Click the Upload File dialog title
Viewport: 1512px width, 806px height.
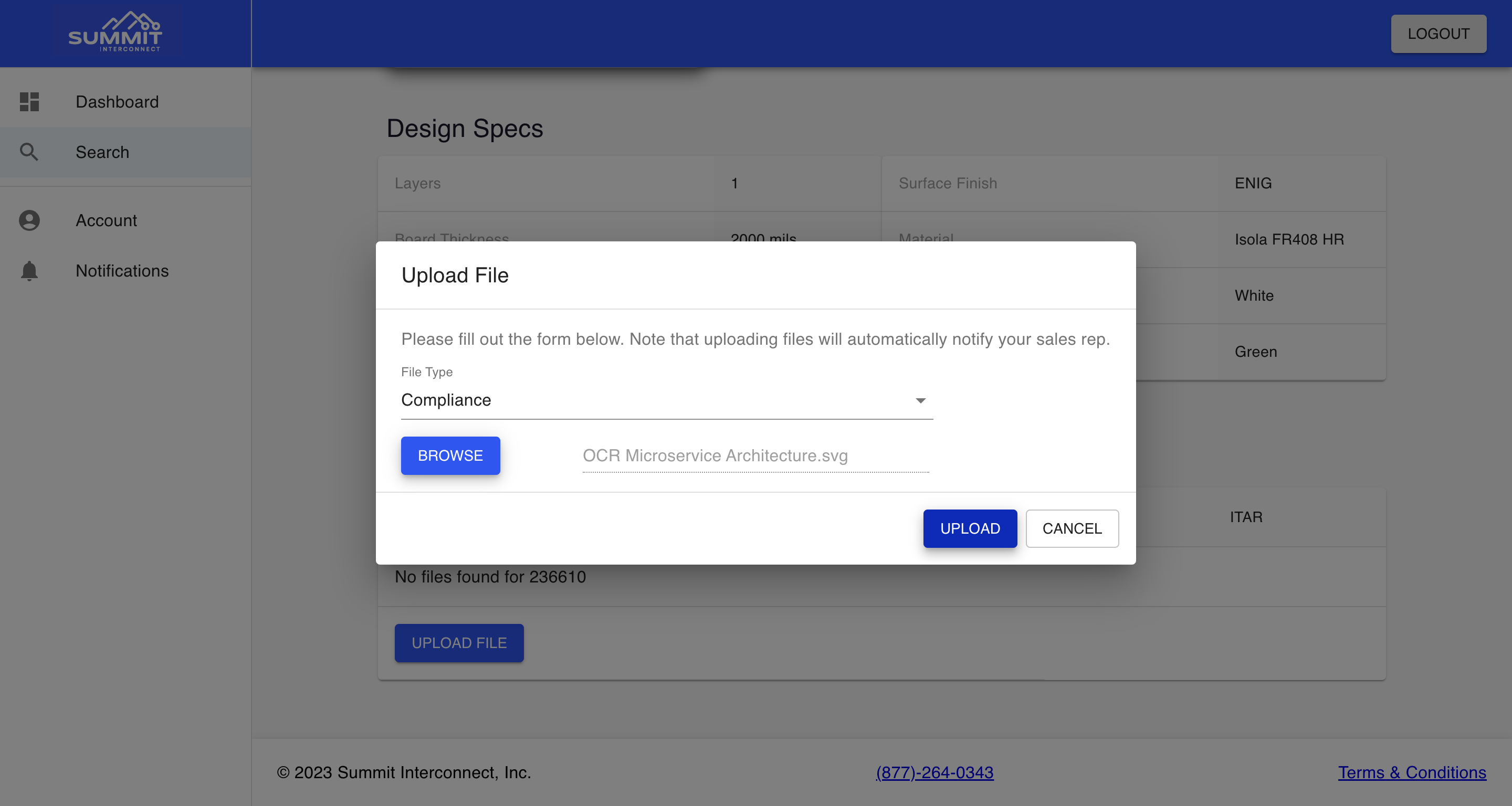[455, 275]
